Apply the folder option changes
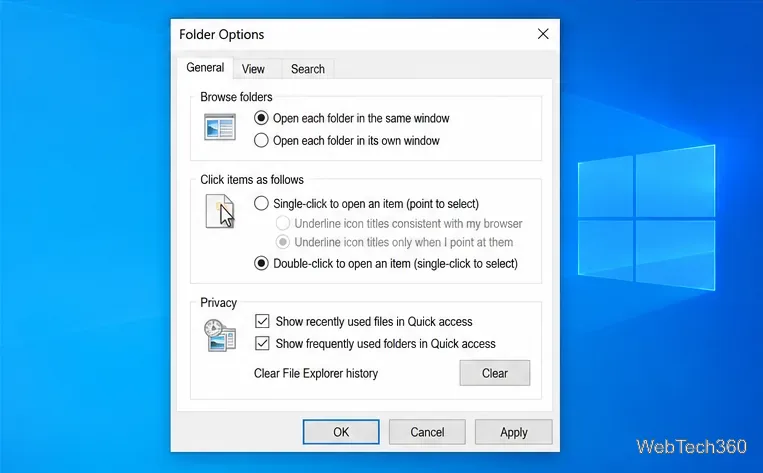 pos(513,432)
